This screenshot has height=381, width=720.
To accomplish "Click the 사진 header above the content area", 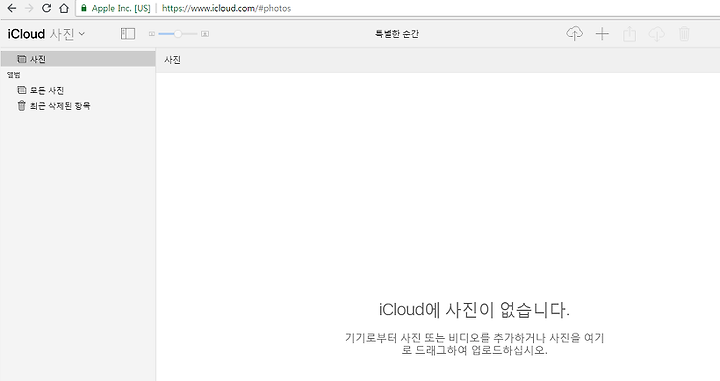I will pos(173,60).
